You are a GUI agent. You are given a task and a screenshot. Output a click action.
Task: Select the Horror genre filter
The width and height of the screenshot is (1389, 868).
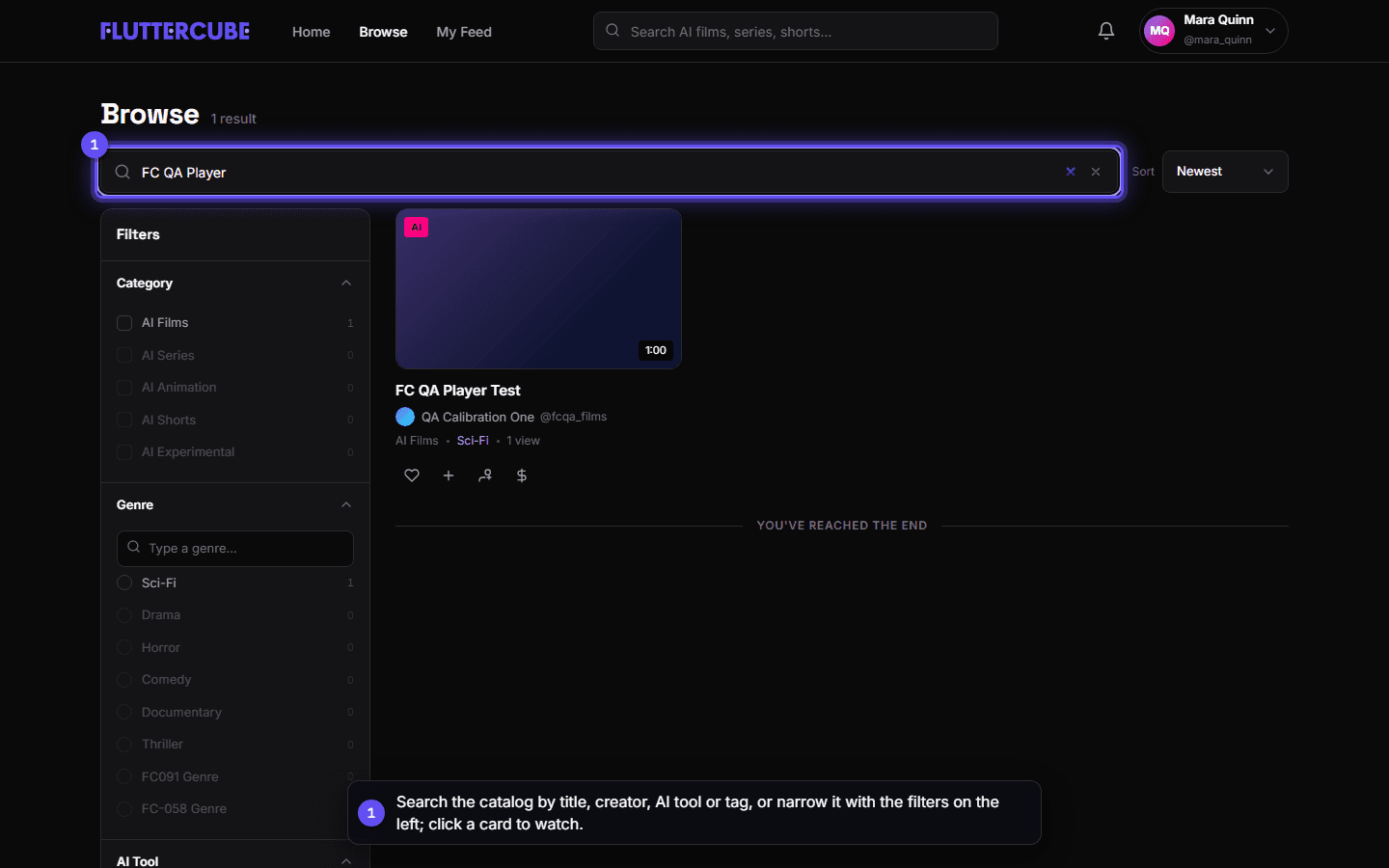pos(124,647)
